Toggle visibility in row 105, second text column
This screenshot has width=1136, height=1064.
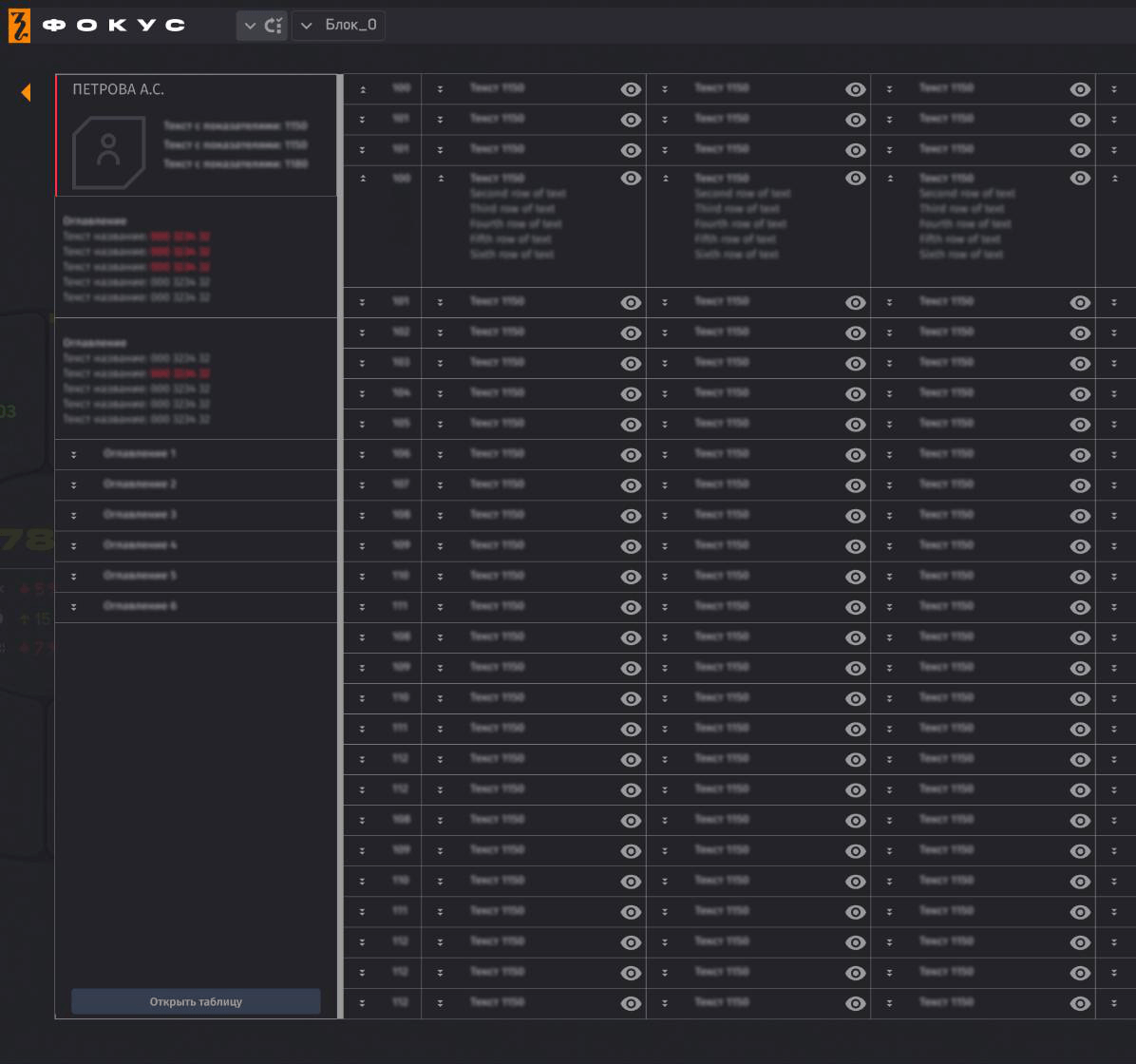856,424
